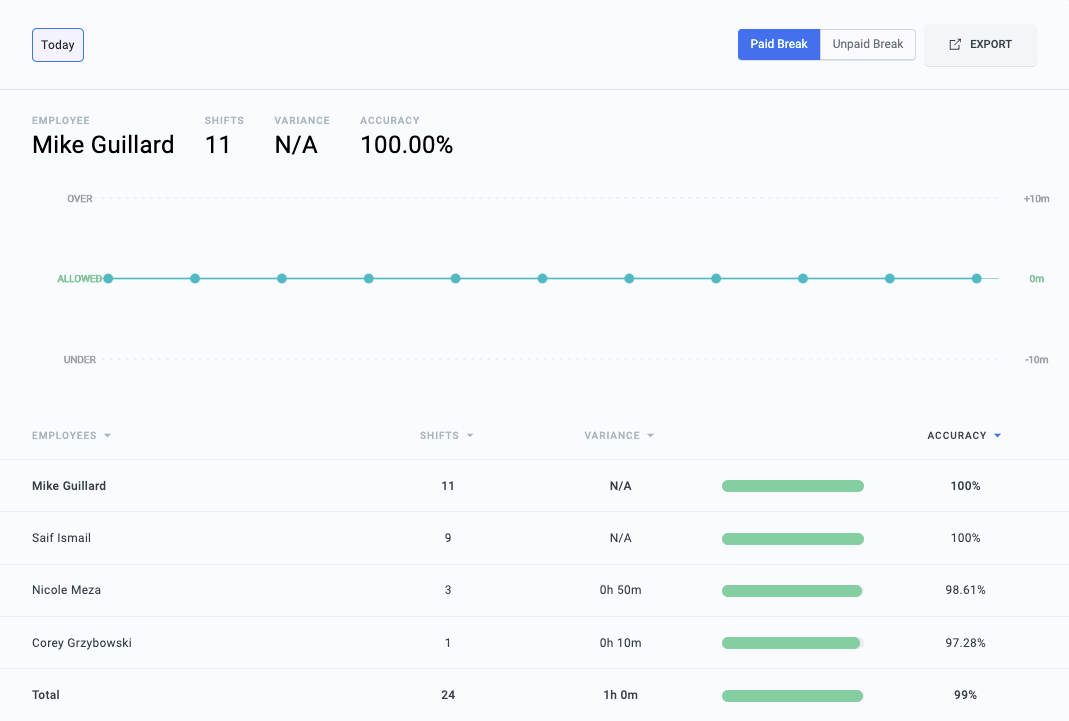The height and width of the screenshot is (721, 1069).
Task: Click first data point on chart
Action: [x=108, y=279]
